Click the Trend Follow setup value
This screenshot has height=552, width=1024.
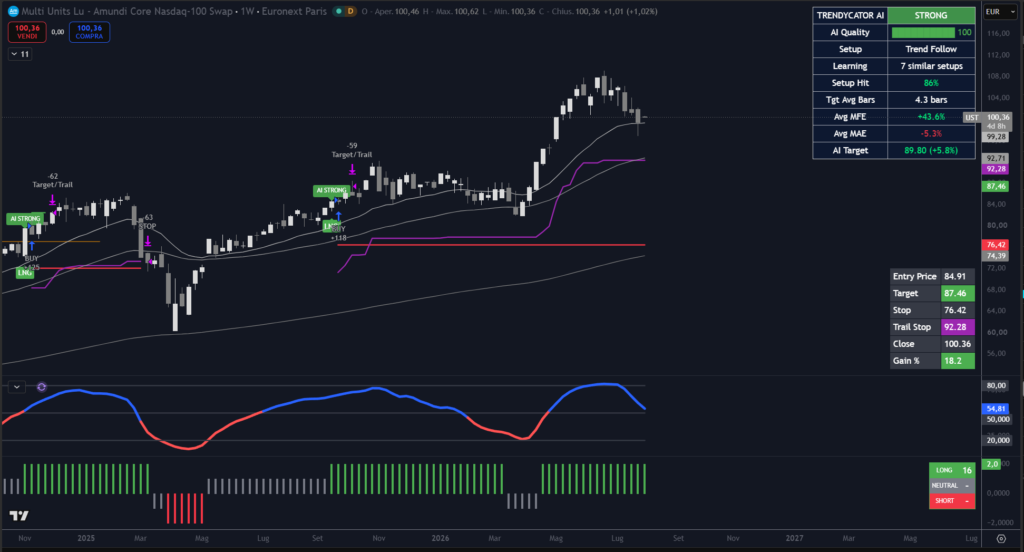click(x=931, y=49)
